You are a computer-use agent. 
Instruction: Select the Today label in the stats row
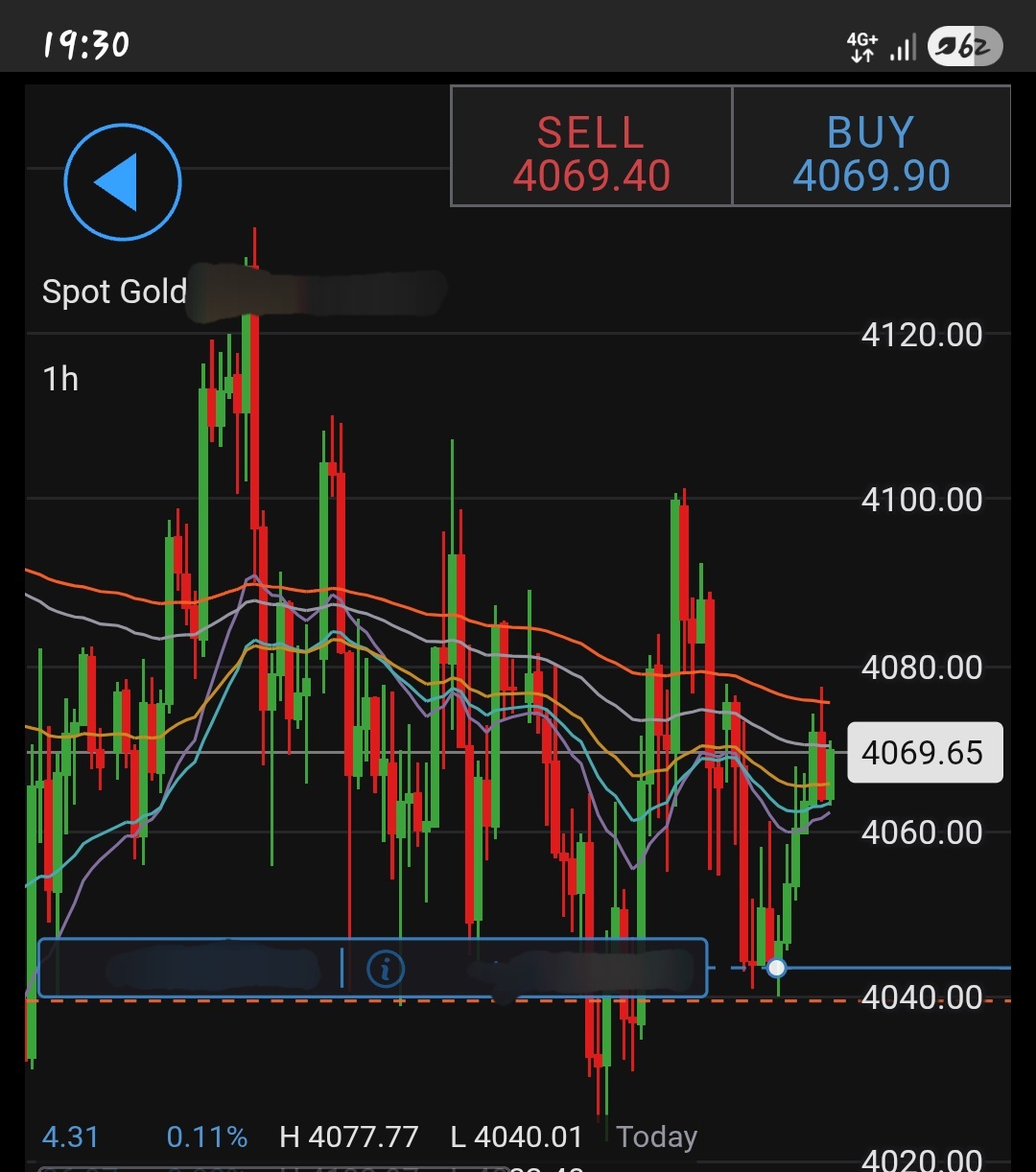[x=658, y=1136]
